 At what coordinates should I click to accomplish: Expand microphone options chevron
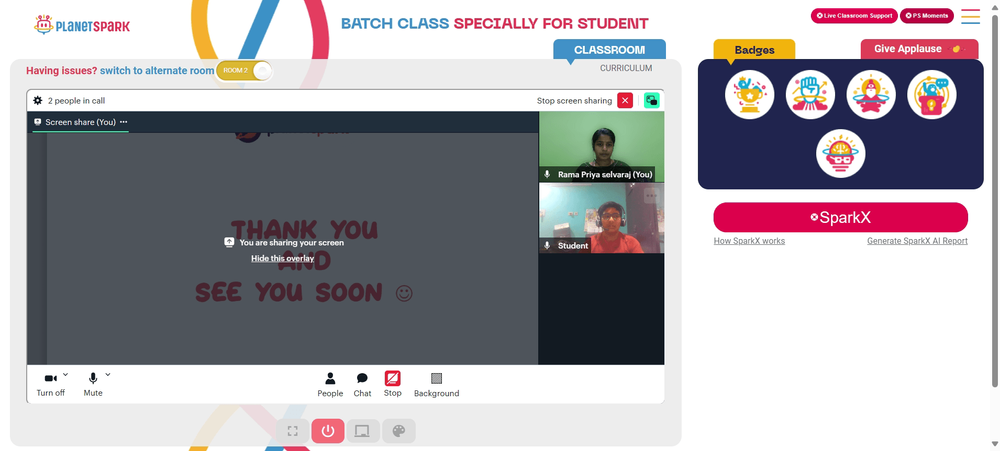(108, 374)
